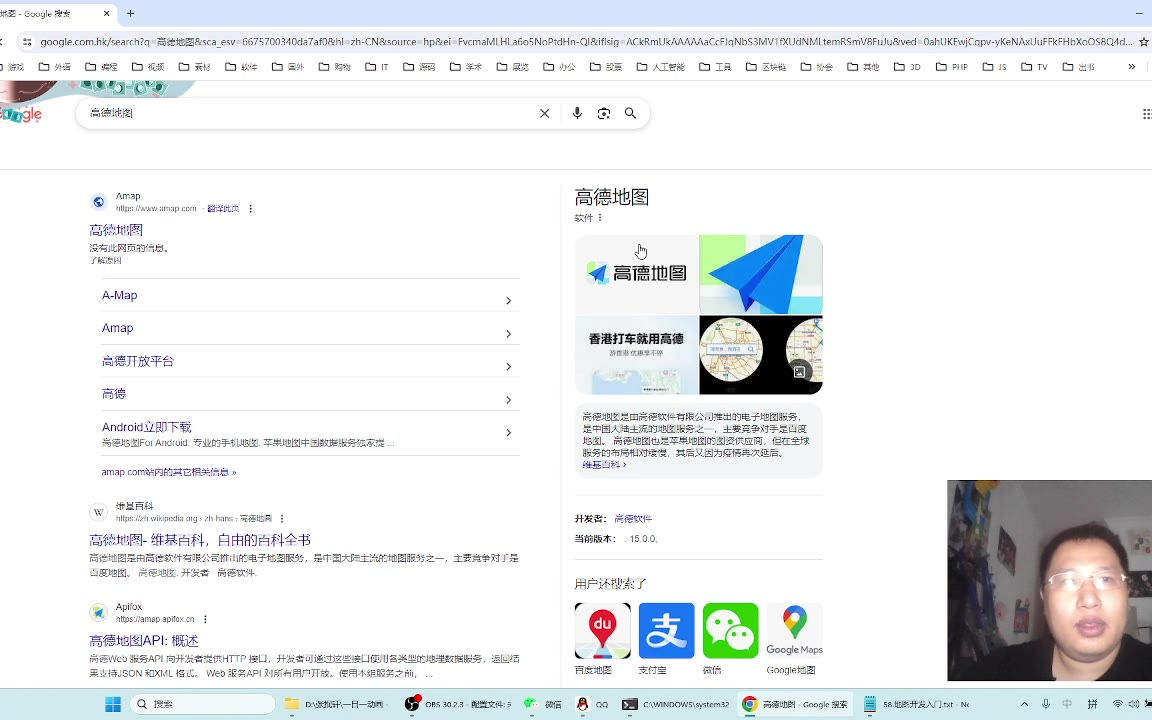This screenshot has height=720, width=1152.
Task: Click the Windows taskbar search box
Action: pyautogui.click(x=203, y=704)
